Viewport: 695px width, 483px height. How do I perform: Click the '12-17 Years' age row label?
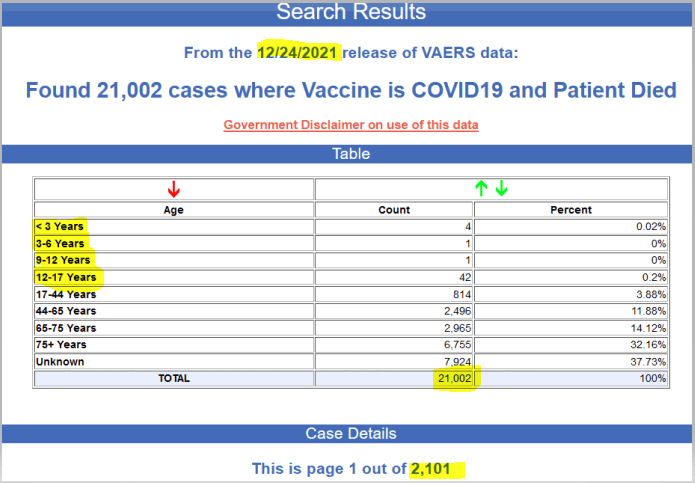pyautogui.click(x=66, y=277)
